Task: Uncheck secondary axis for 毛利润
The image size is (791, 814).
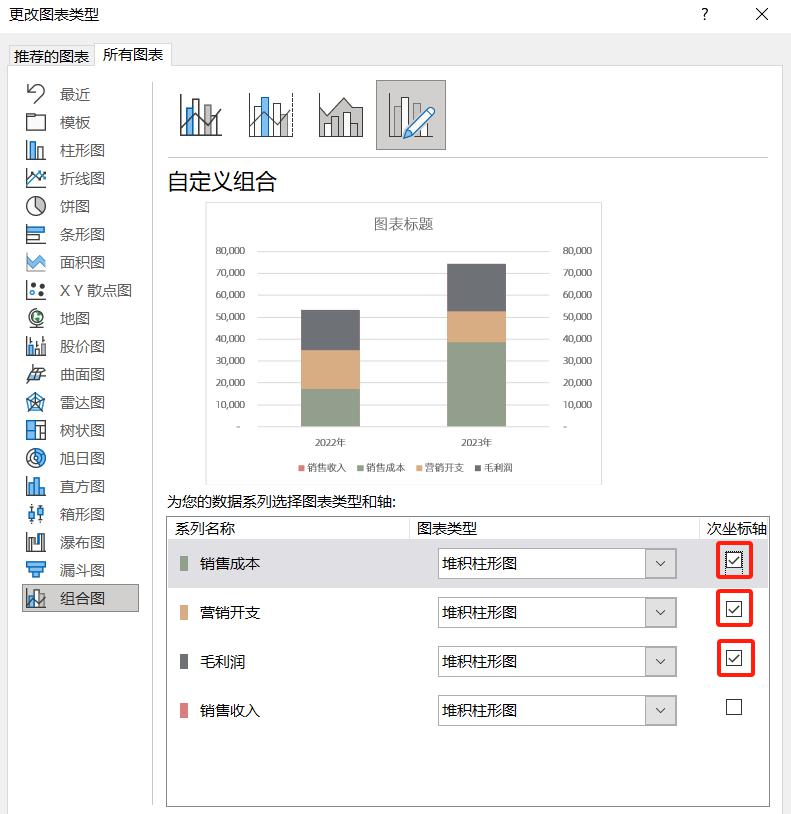Action: pos(734,658)
